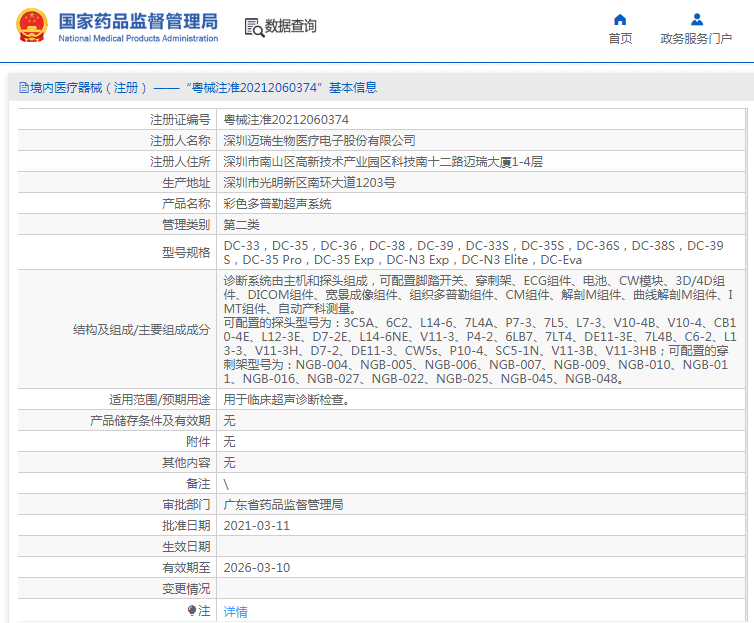Click the document icon before 境内医疗器械
The height and width of the screenshot is (623, 754).
(x=24, y=87)
